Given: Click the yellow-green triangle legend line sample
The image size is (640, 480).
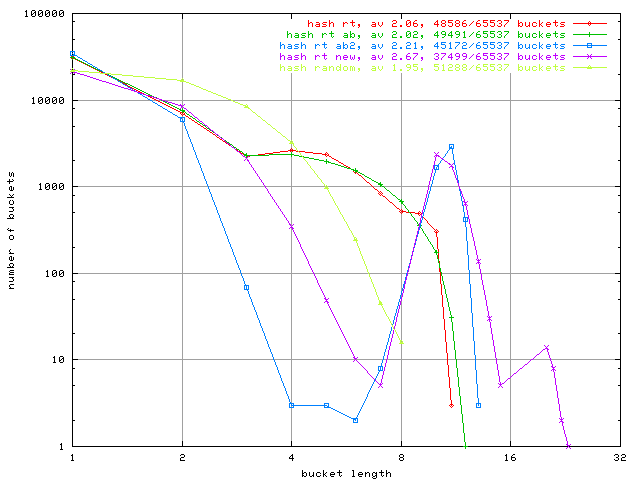Looking at the screenshot, I should coord(589,68).
